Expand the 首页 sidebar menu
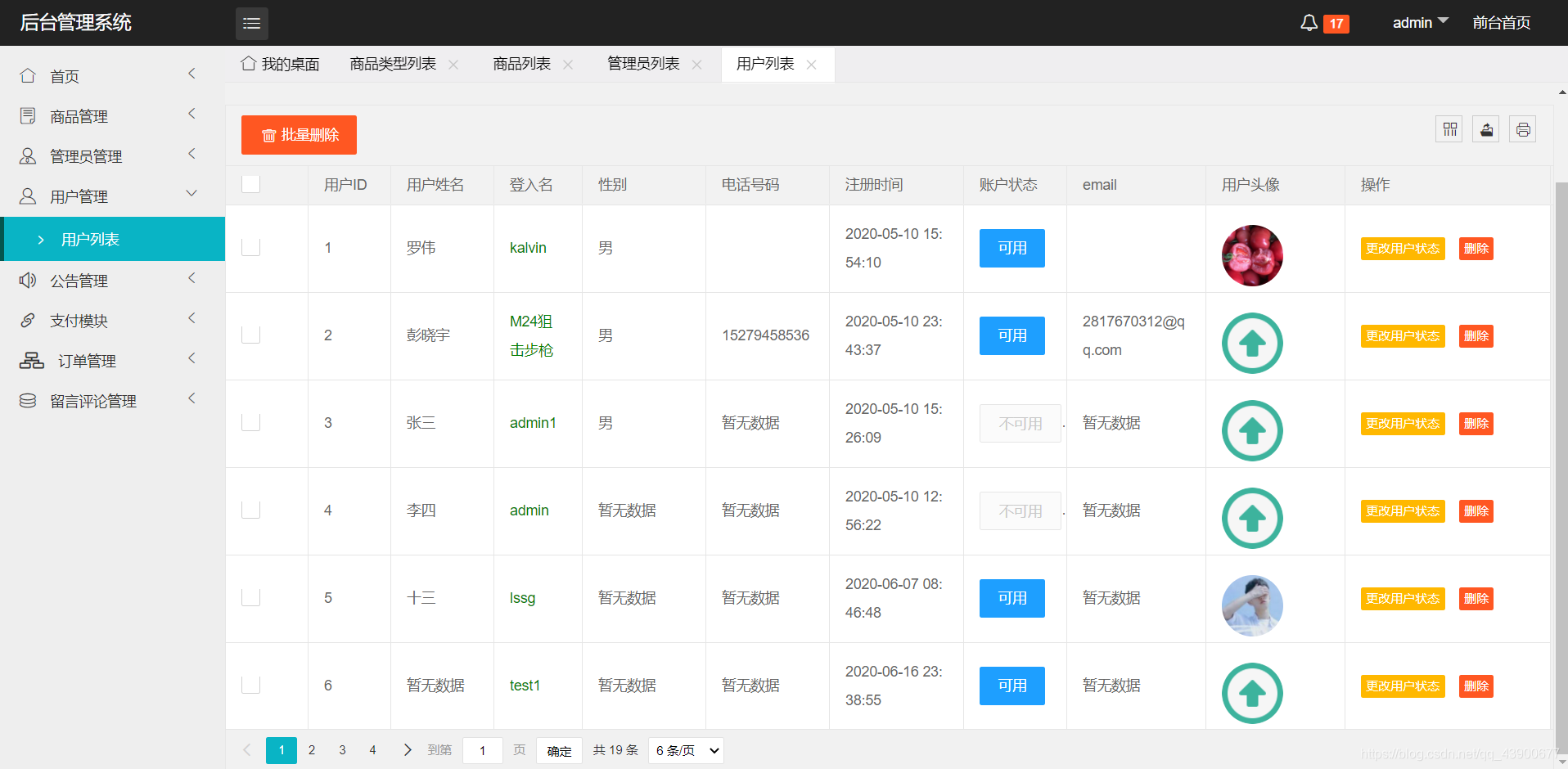 [x=191, y=74]
